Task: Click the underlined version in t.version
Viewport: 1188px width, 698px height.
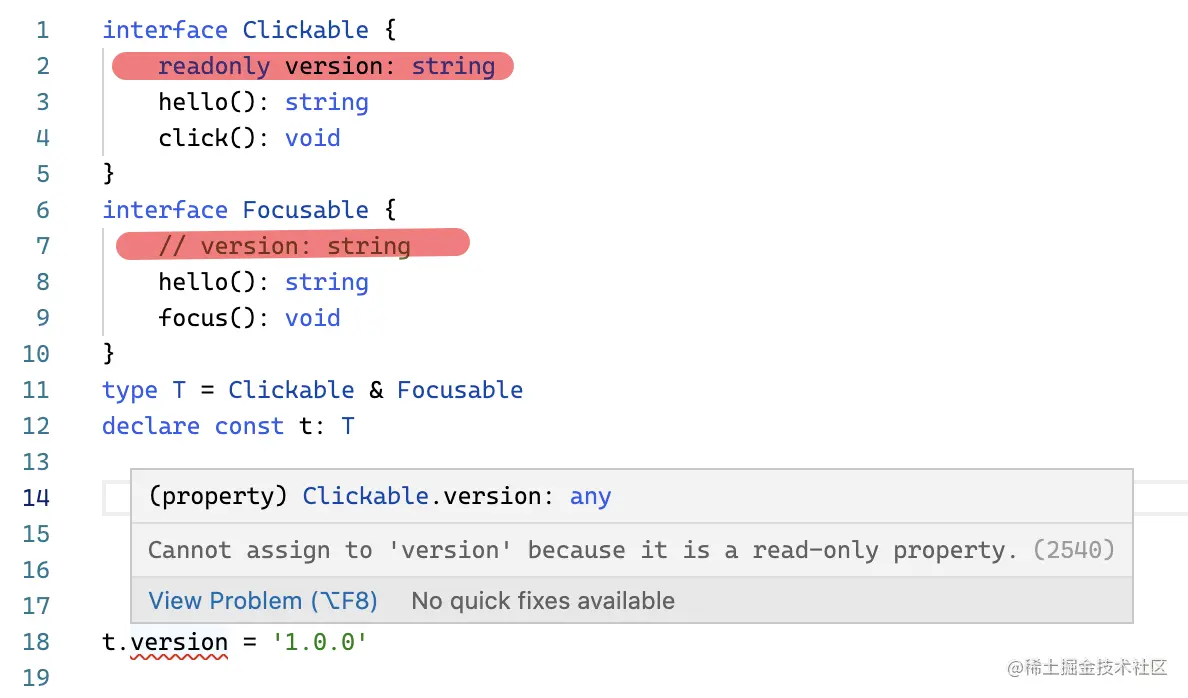Action: [179, 642]
